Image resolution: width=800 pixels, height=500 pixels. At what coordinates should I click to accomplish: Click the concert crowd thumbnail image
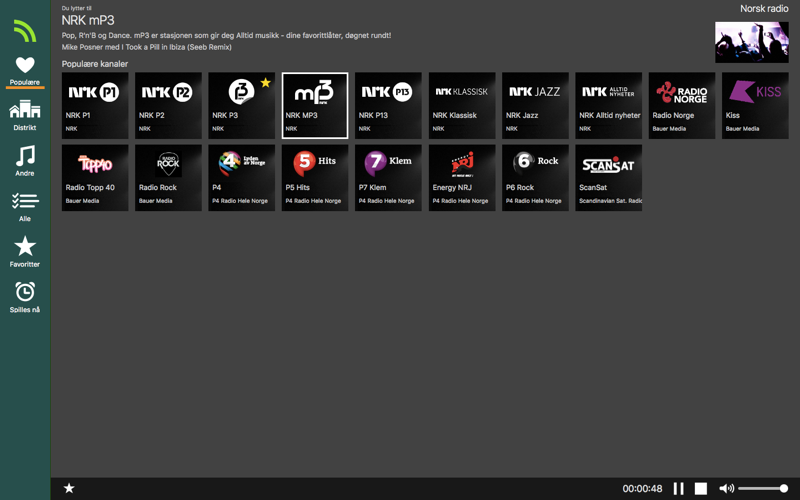(x=752, y=42)
